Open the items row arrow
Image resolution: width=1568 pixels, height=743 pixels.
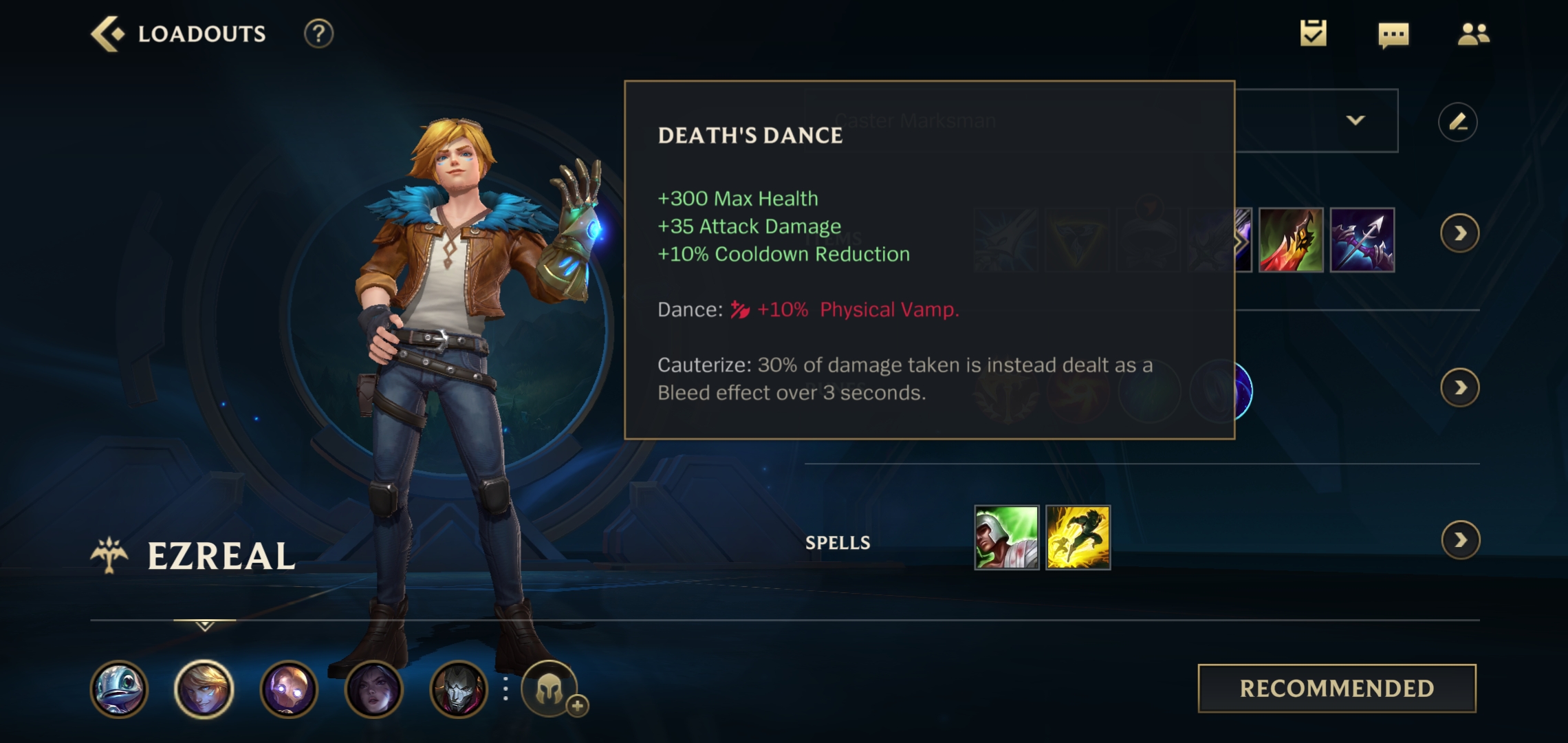pos(1459,234)
